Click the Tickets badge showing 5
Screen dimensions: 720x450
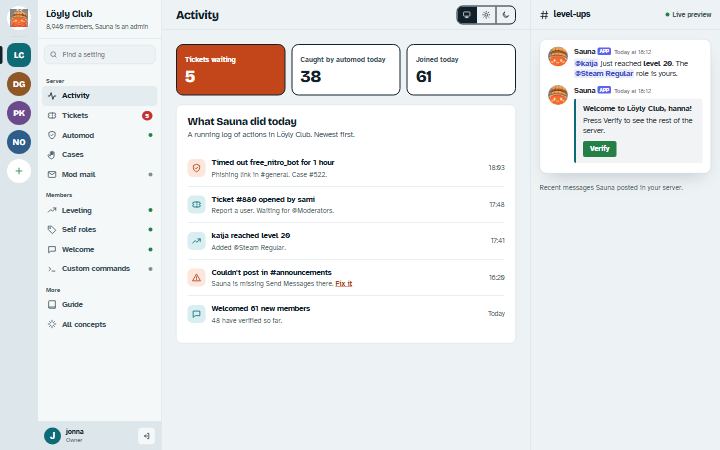tap(147, 115)
